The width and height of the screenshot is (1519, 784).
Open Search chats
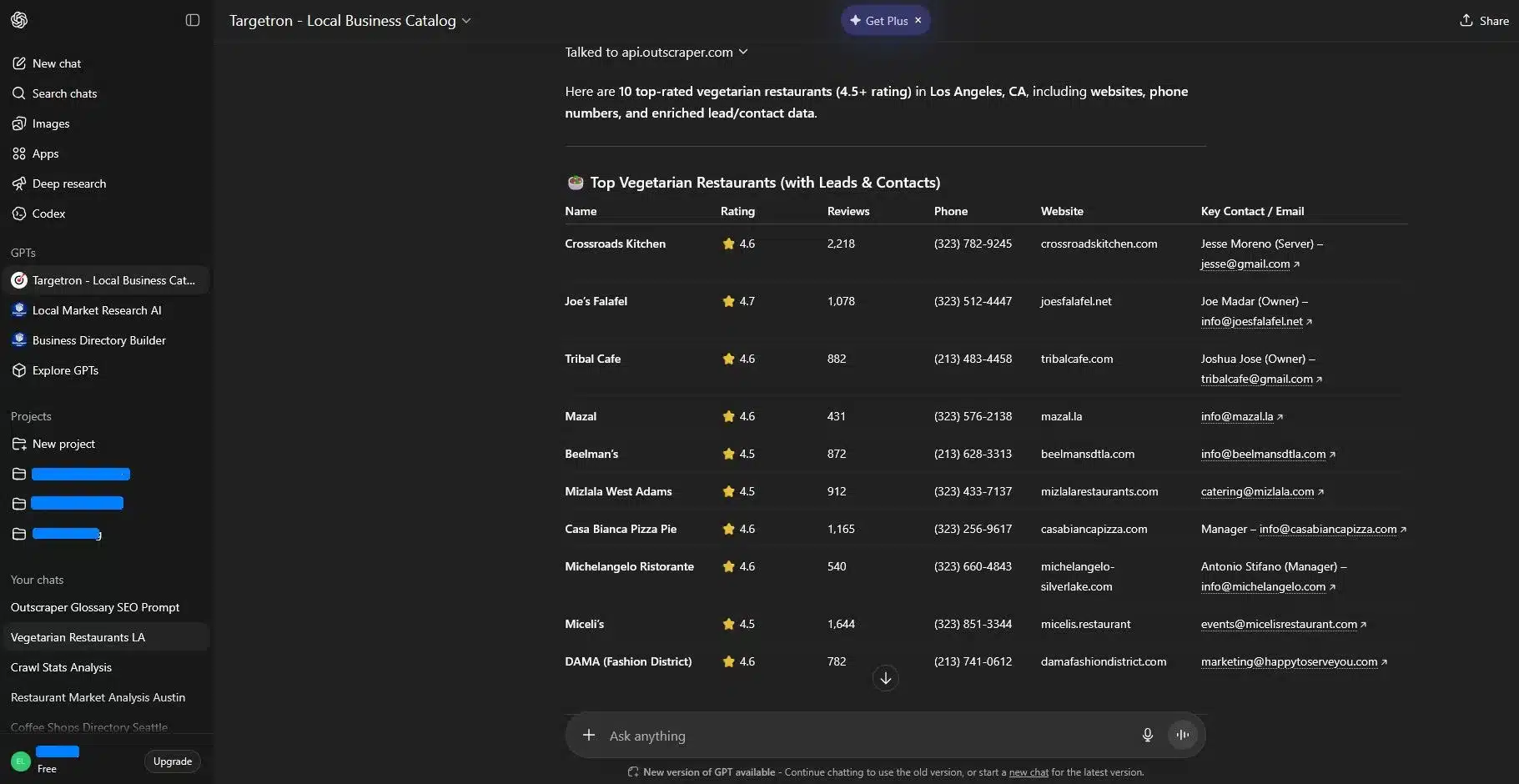[x=64, y=93]
